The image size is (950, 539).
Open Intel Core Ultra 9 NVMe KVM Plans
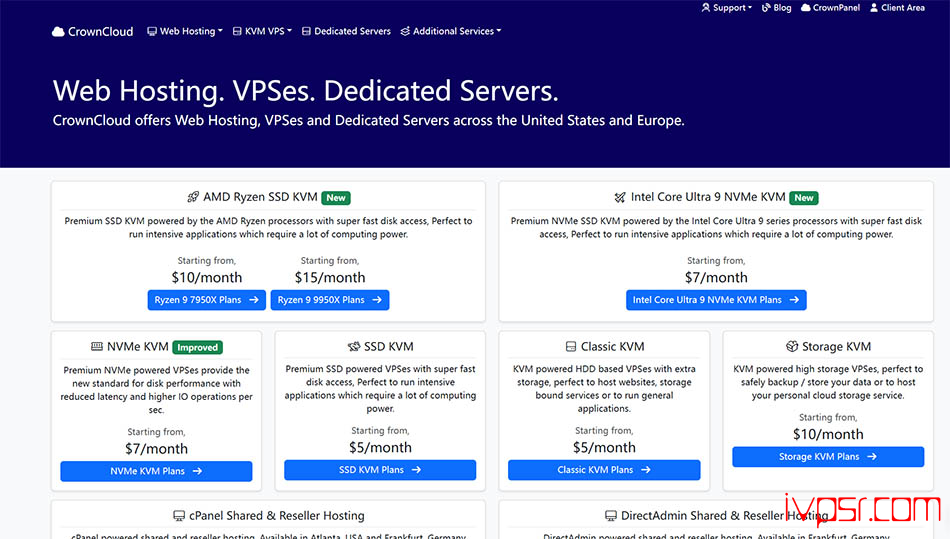point(716,300)
